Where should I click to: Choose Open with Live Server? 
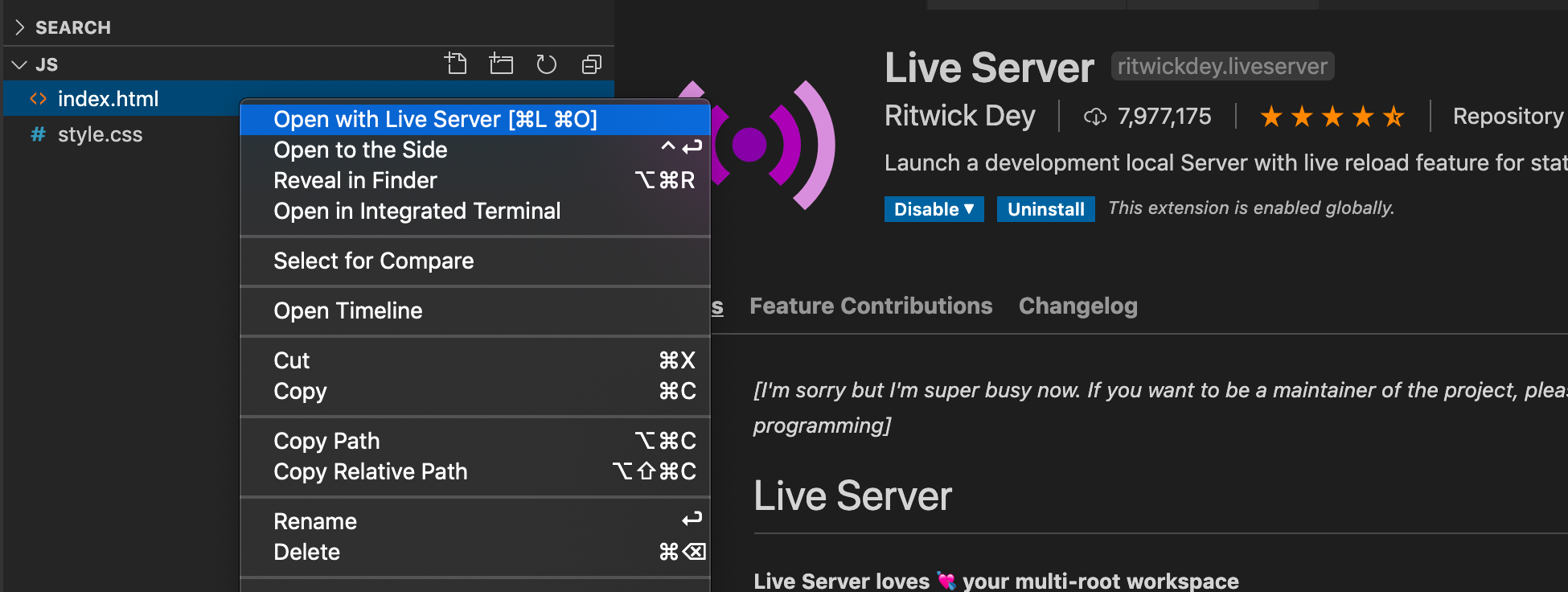click(x=475, y=119)
